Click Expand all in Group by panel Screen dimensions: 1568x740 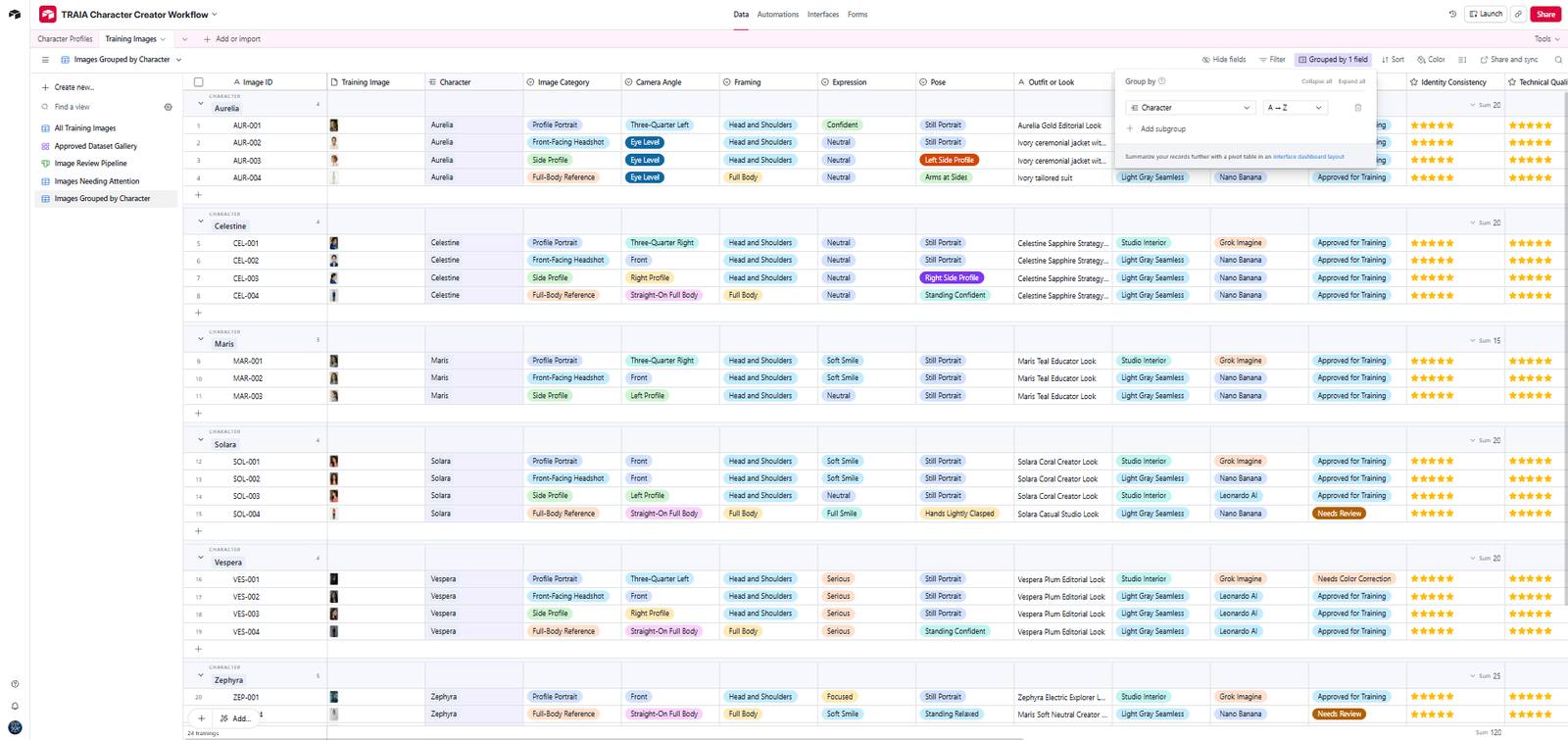[1351, 81]
